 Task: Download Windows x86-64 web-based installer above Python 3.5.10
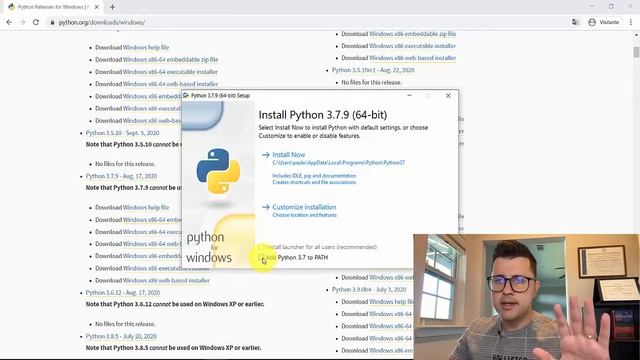pyautogui.click(x=170, y=84)
